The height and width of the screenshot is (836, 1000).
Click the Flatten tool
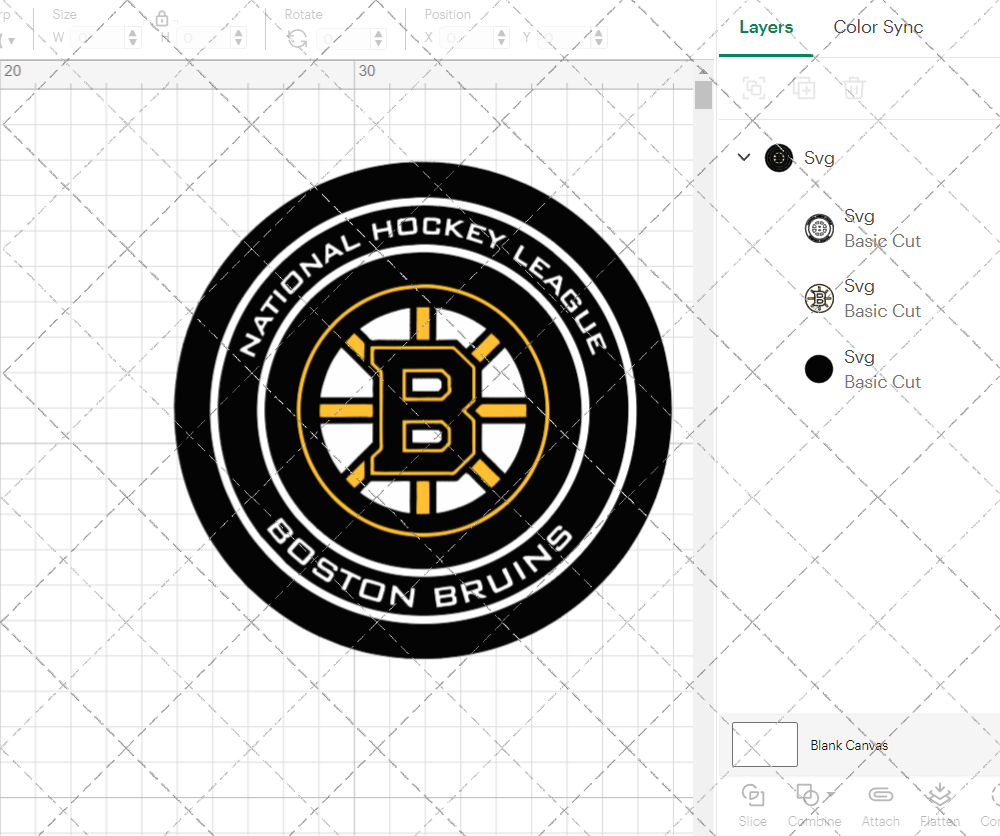pos(939,806)
